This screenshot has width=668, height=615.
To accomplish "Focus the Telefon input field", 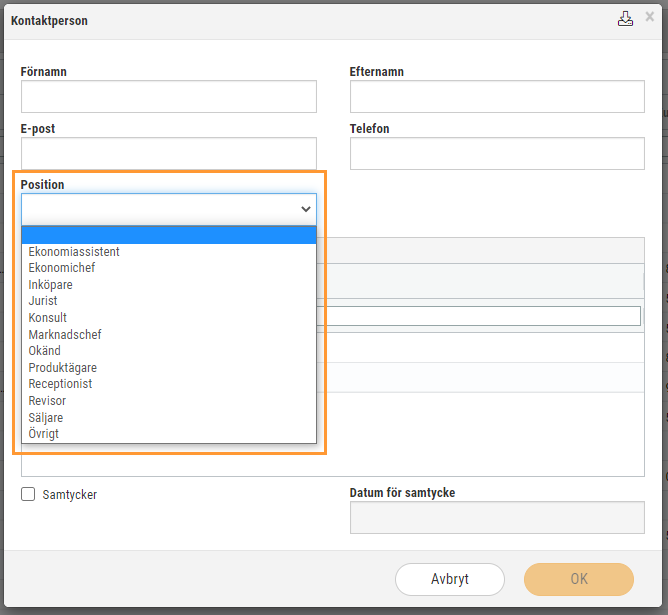I will pos(497,153).
